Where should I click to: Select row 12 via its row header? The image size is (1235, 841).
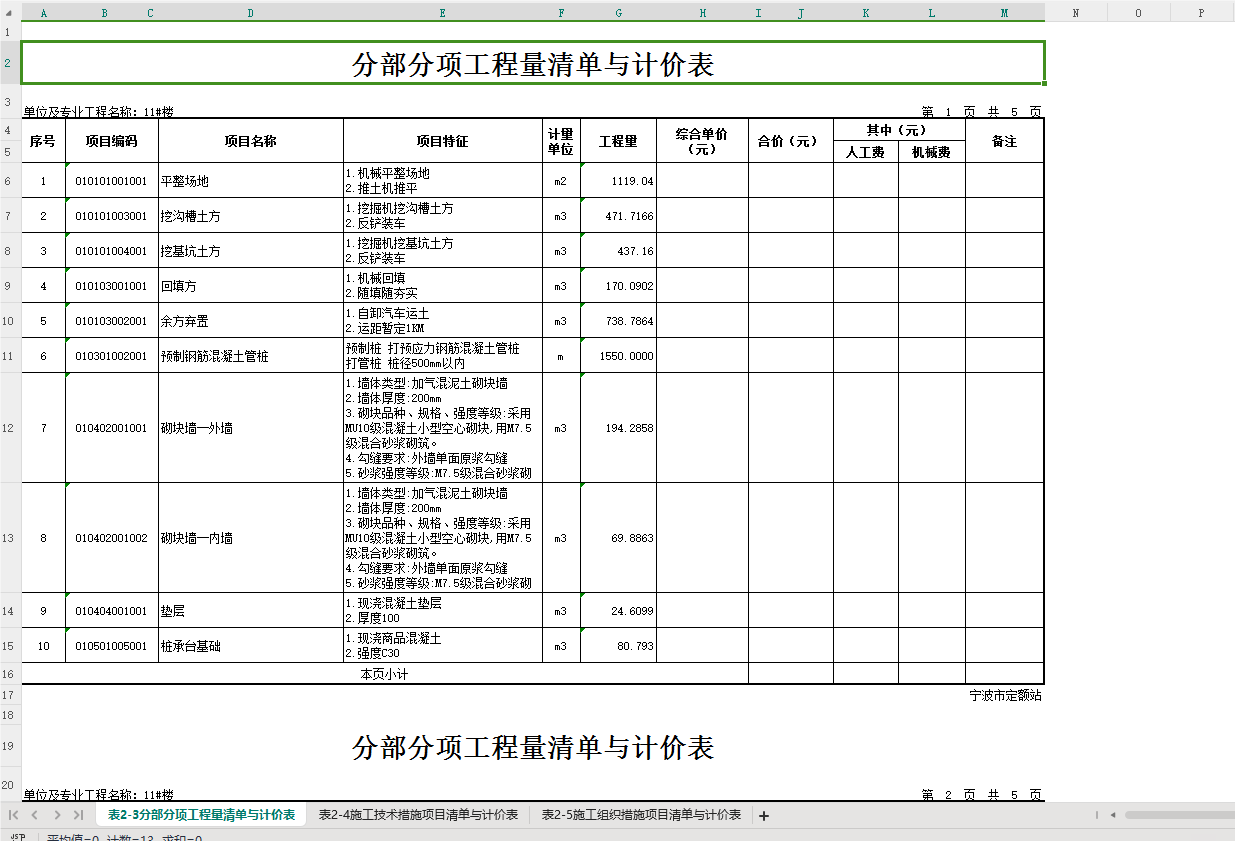click(x=8, y=428)
